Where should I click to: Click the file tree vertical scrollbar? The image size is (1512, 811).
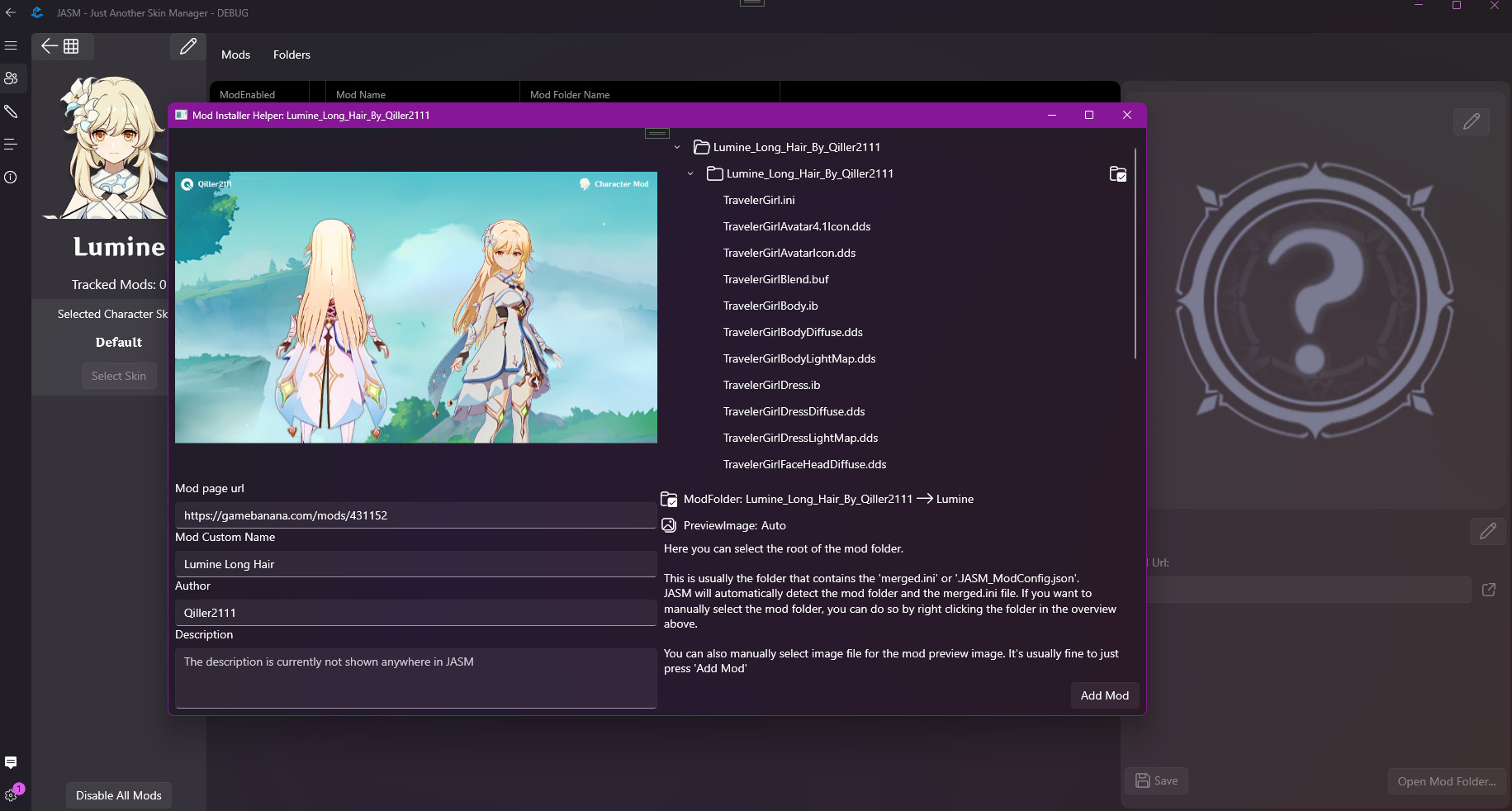pos(1135,253)
